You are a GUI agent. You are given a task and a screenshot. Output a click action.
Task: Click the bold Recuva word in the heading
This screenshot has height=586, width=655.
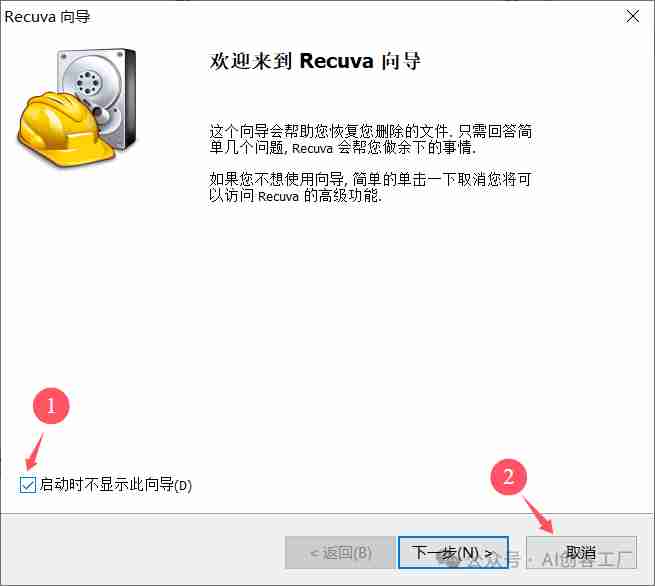tap(336, 61)
